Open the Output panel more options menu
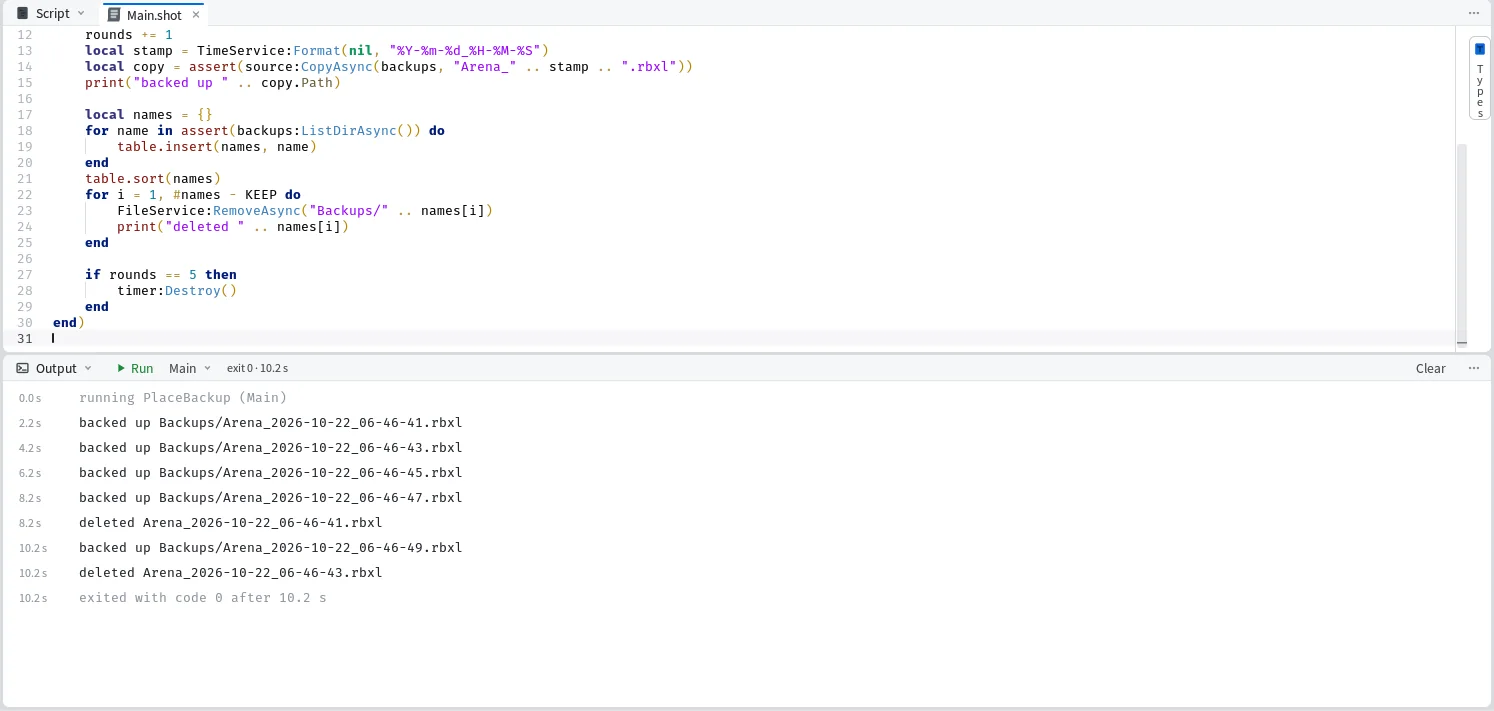The height and width of the screenshot is (711, 1494). click(x=1473, y=368)
